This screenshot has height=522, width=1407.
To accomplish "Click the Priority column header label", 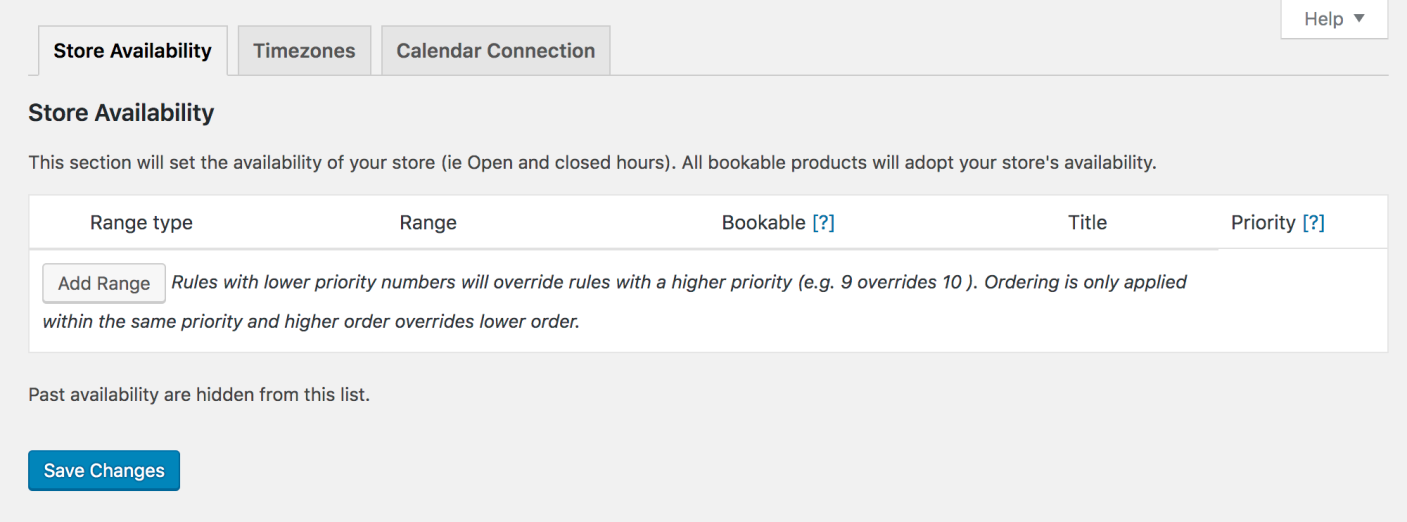I will tap(1263, 223).
